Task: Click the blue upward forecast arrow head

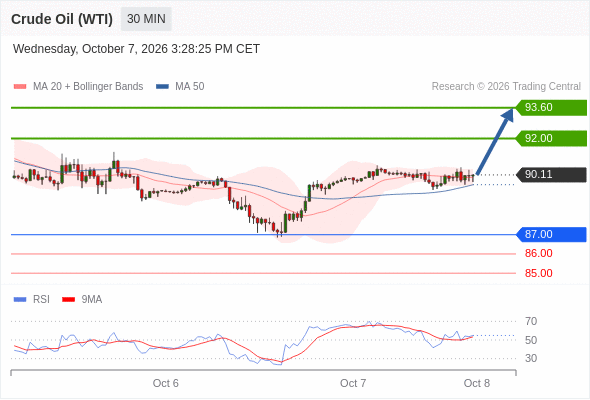Action: 508,114
